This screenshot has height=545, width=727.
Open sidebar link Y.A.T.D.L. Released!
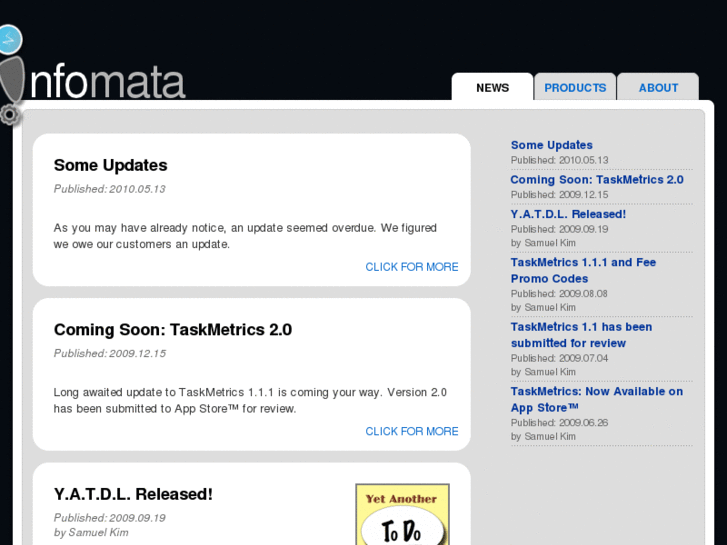coord(568,214)
